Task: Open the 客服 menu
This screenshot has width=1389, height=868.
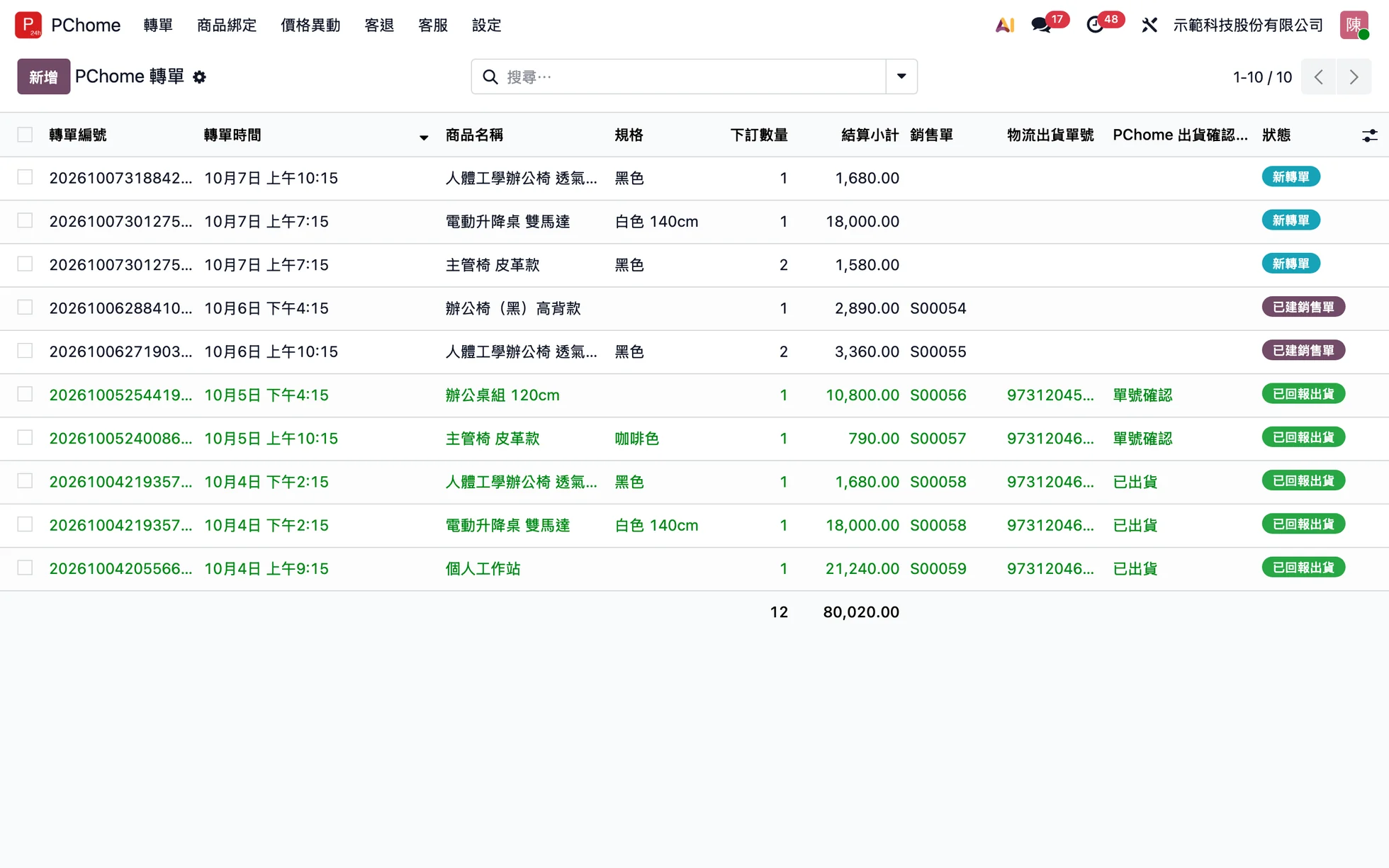Action: pyautogui.click(x=433, y=25)
